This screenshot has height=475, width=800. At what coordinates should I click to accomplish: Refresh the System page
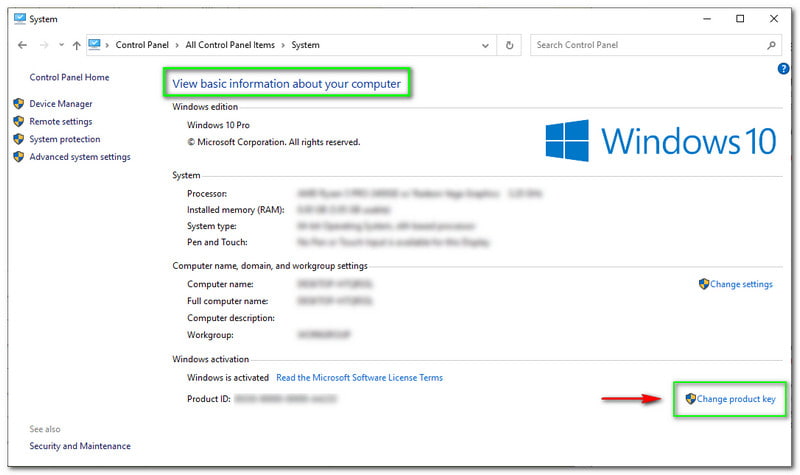(x=509, y=45)
